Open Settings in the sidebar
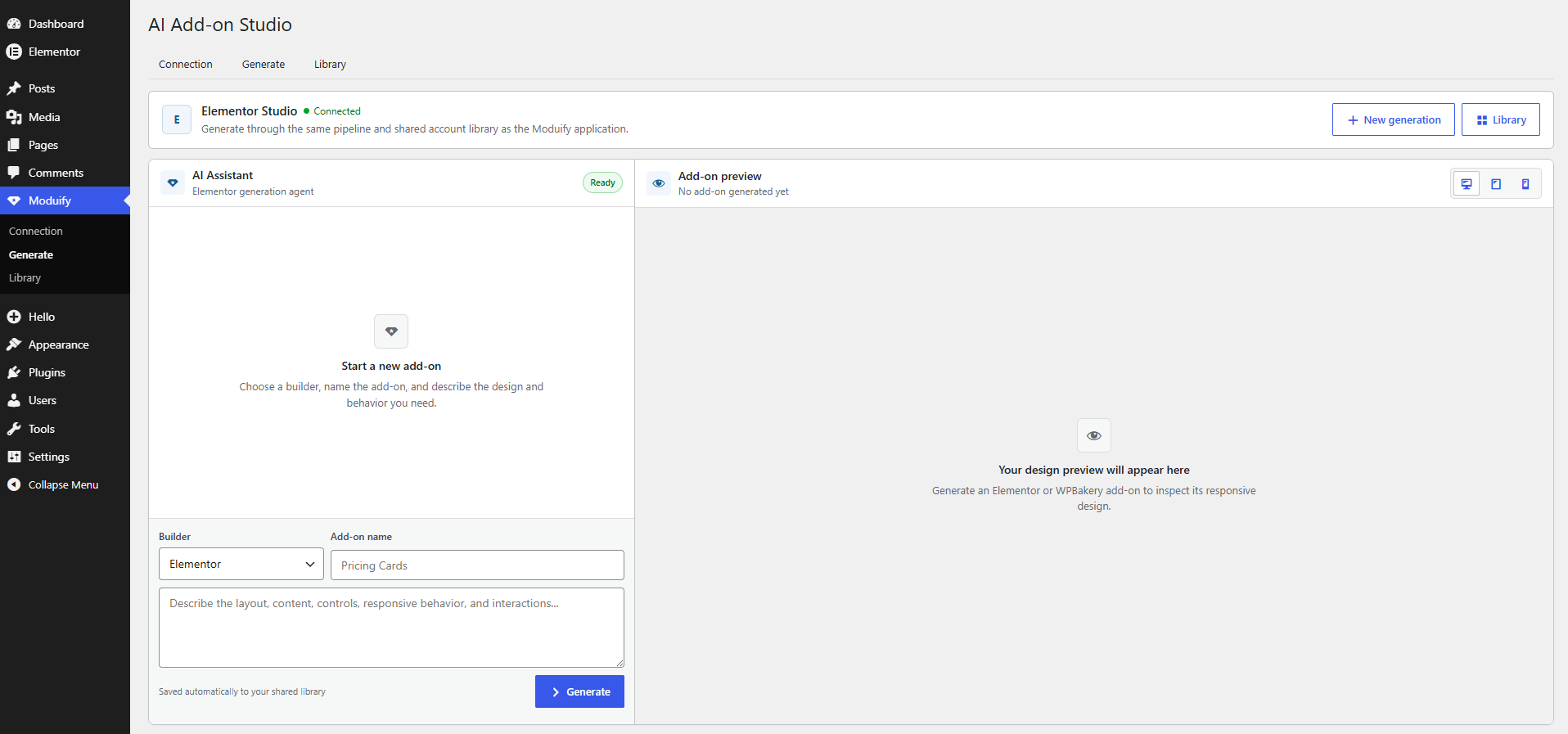The width and height of the screenshot is (1568, 734). tap(65, 457)
